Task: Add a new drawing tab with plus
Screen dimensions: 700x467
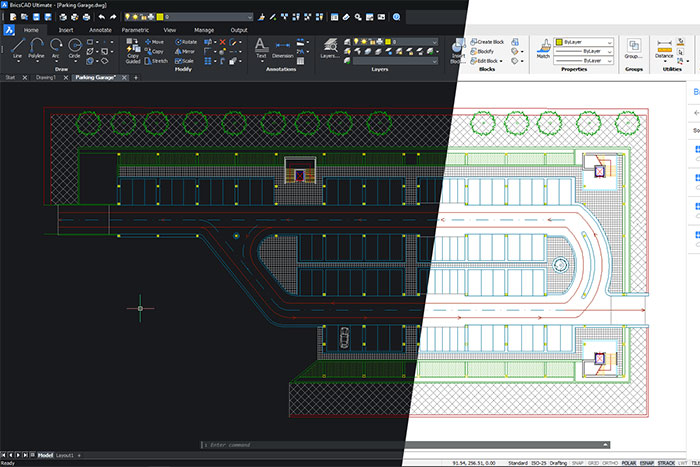Action: pos(136,78)
